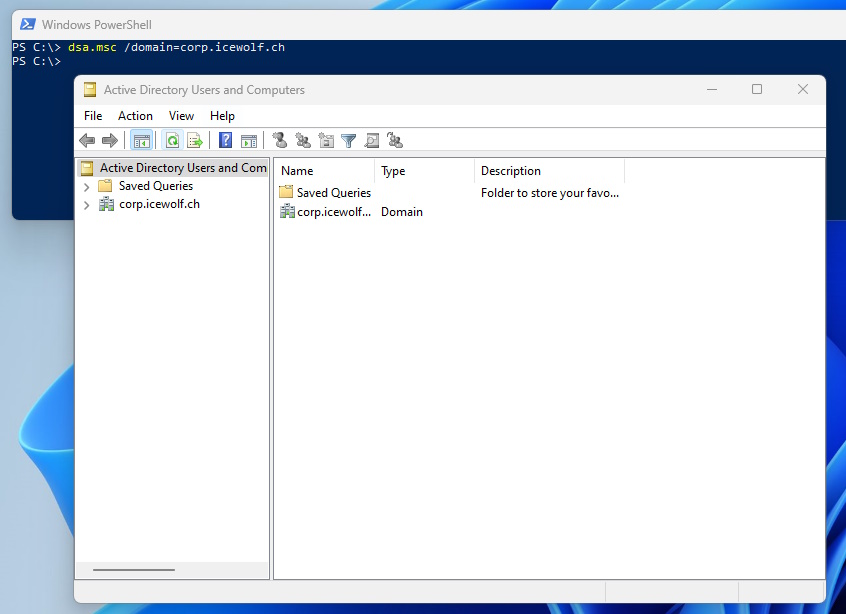
Task: Click the corp.icewolf.ch domain icon in tree
Action: coord(106,204)
